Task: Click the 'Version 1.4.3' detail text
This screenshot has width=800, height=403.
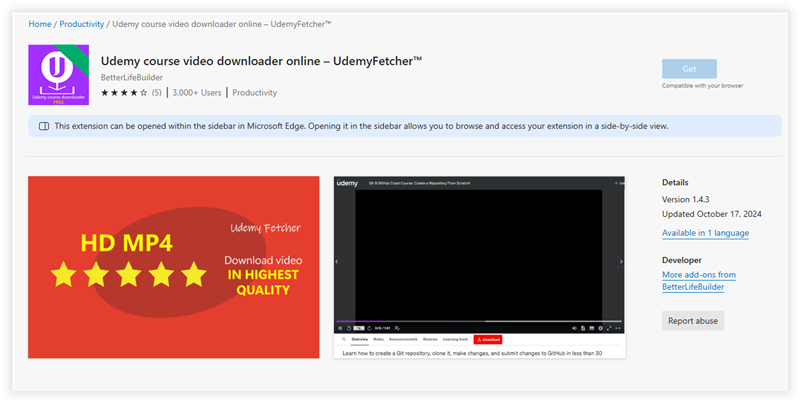Action: coord(686,199)
